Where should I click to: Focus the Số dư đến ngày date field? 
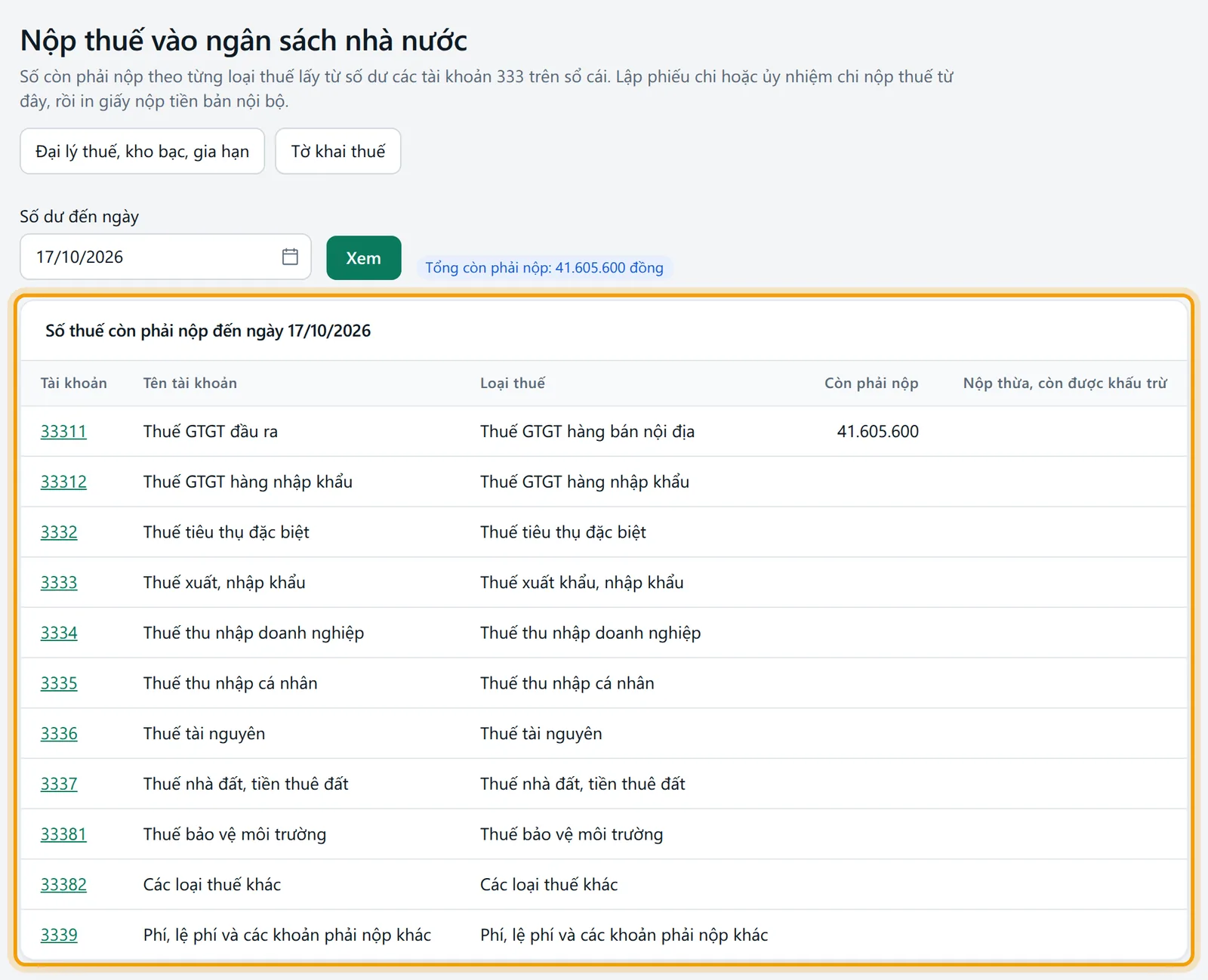coord(165,257)
